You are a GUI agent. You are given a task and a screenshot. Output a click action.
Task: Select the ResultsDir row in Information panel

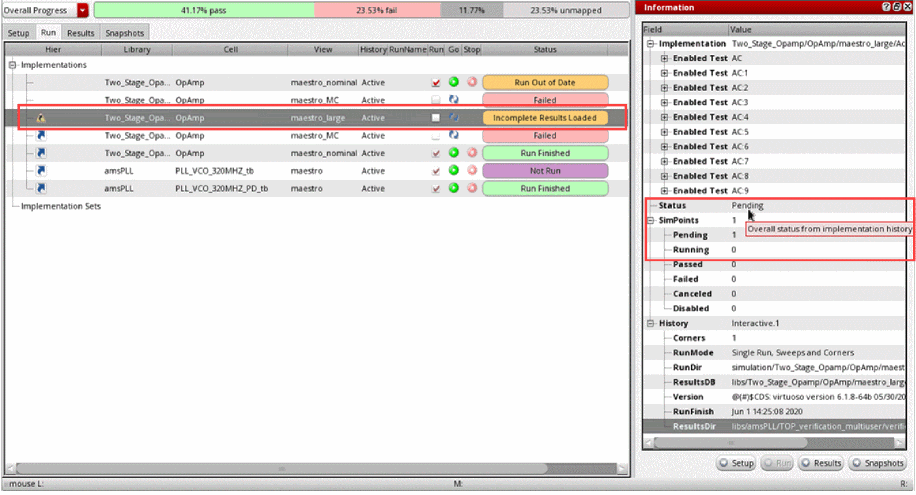(x=775, y=426)
